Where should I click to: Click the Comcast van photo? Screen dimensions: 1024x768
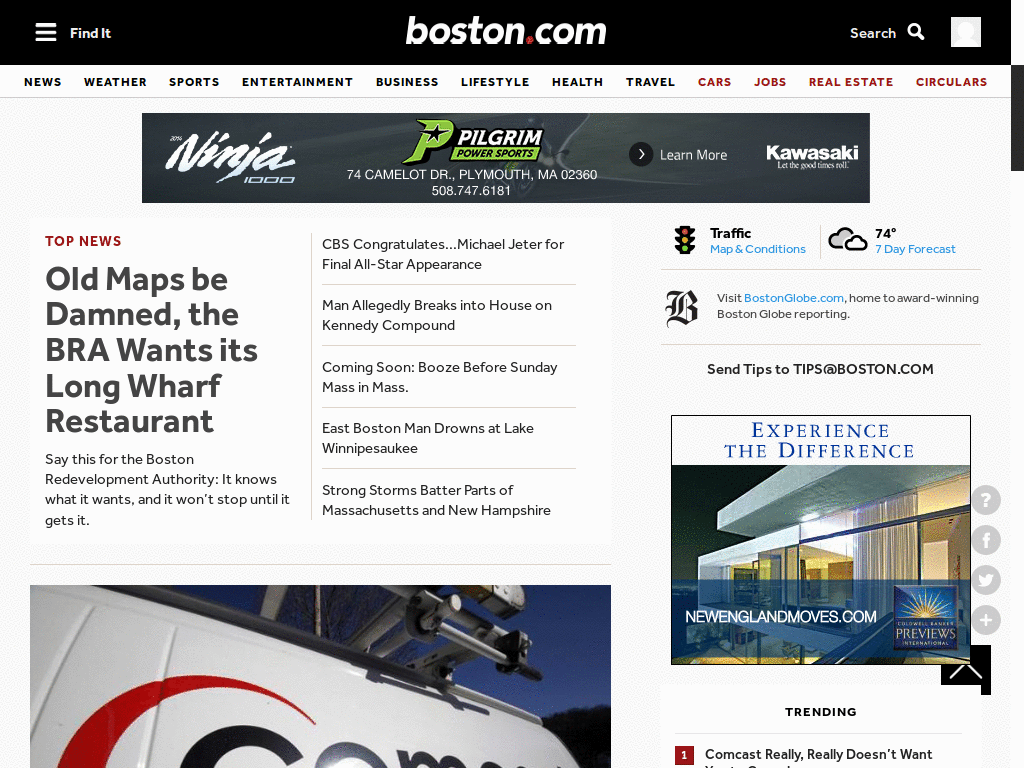(320, 676)
